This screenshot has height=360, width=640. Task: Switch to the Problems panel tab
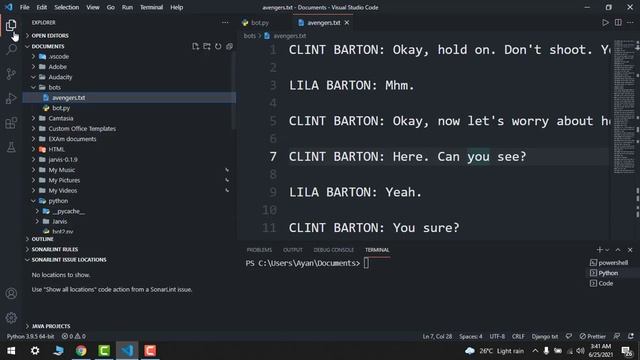[259, 250]
